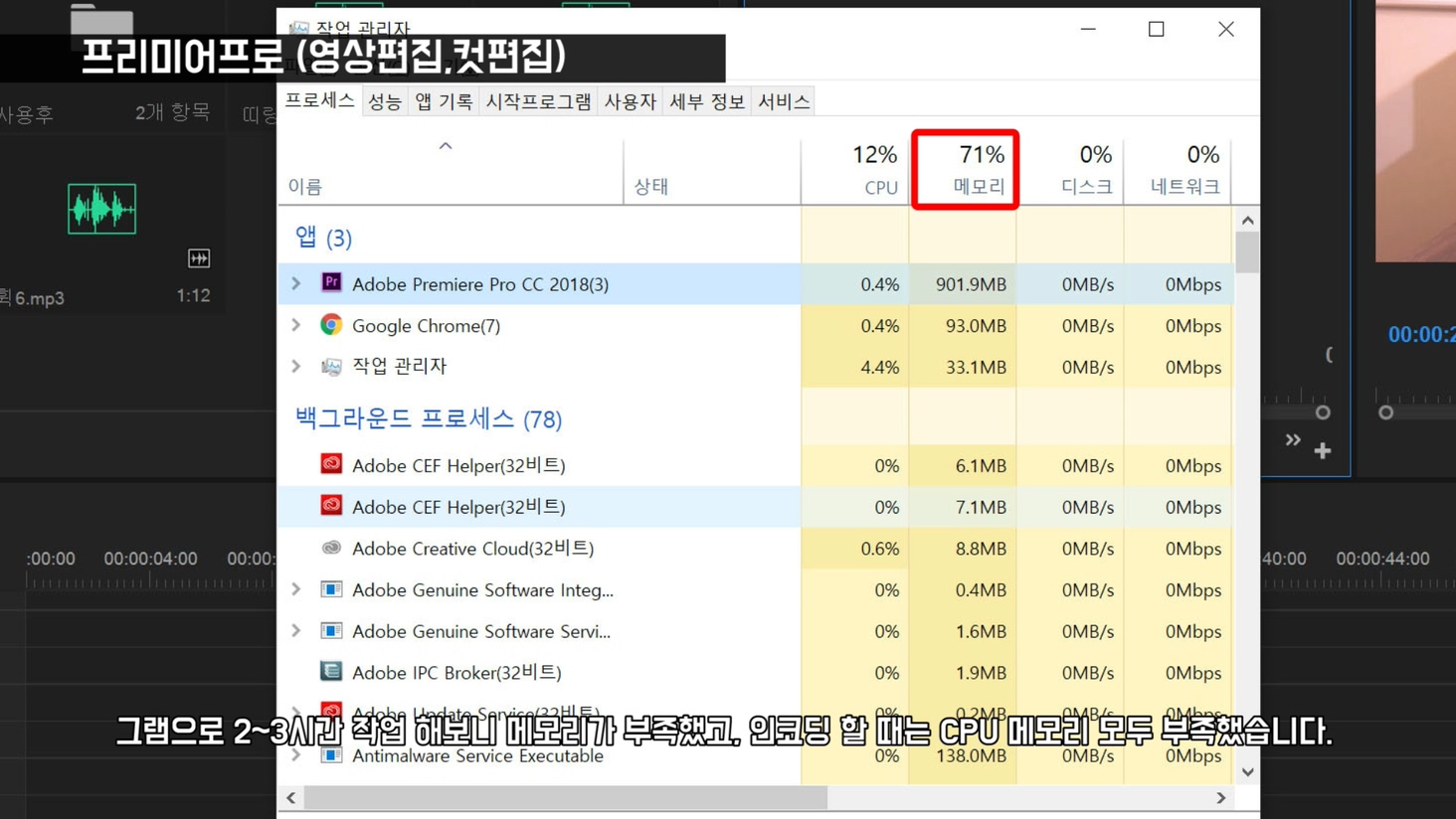This screenshot has height=819, width=1456.
Task: Click the 2개 항목 label in Premiere
Action: point(173,112)
